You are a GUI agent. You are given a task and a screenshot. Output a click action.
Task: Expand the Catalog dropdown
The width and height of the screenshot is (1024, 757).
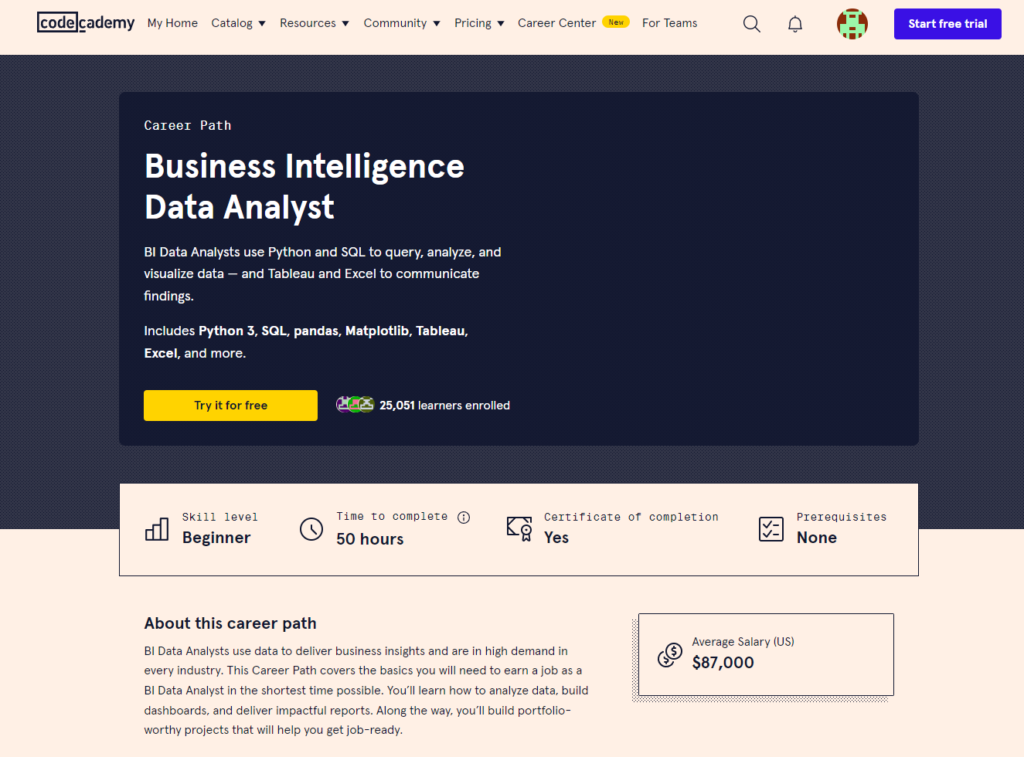point(238,23)
